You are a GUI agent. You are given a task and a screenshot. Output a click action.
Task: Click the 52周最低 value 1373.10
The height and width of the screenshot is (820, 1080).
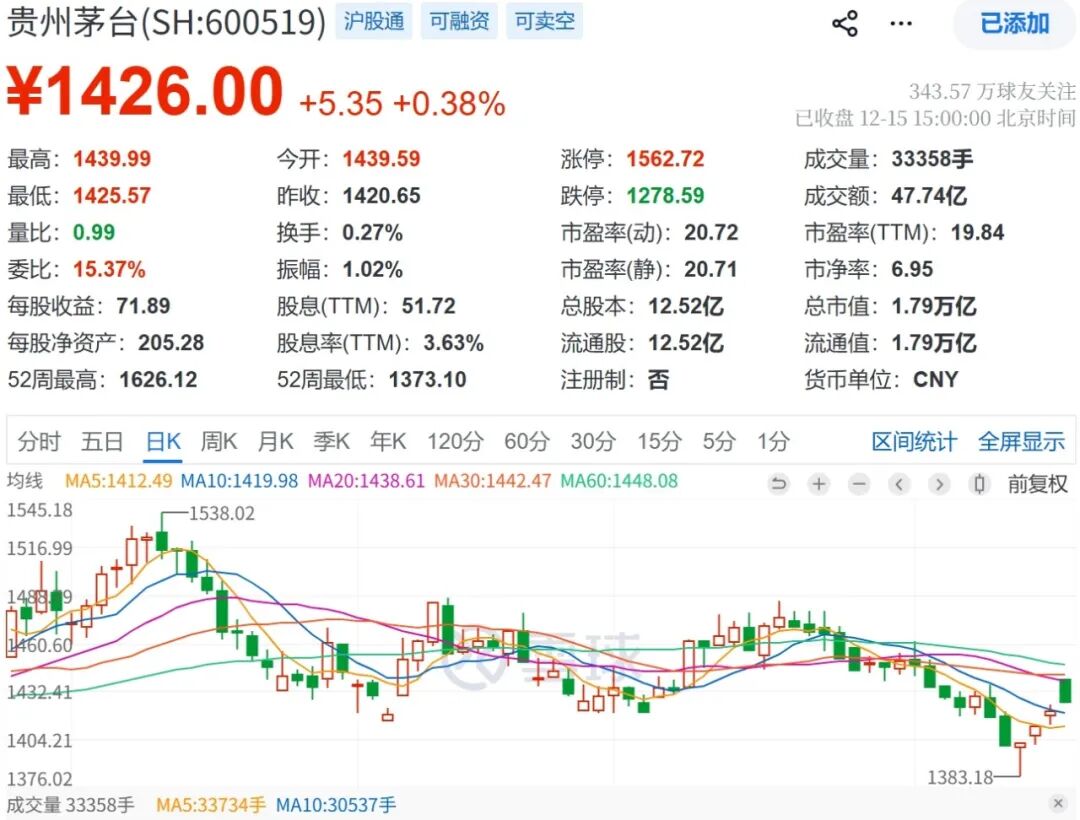coord(428,379)
